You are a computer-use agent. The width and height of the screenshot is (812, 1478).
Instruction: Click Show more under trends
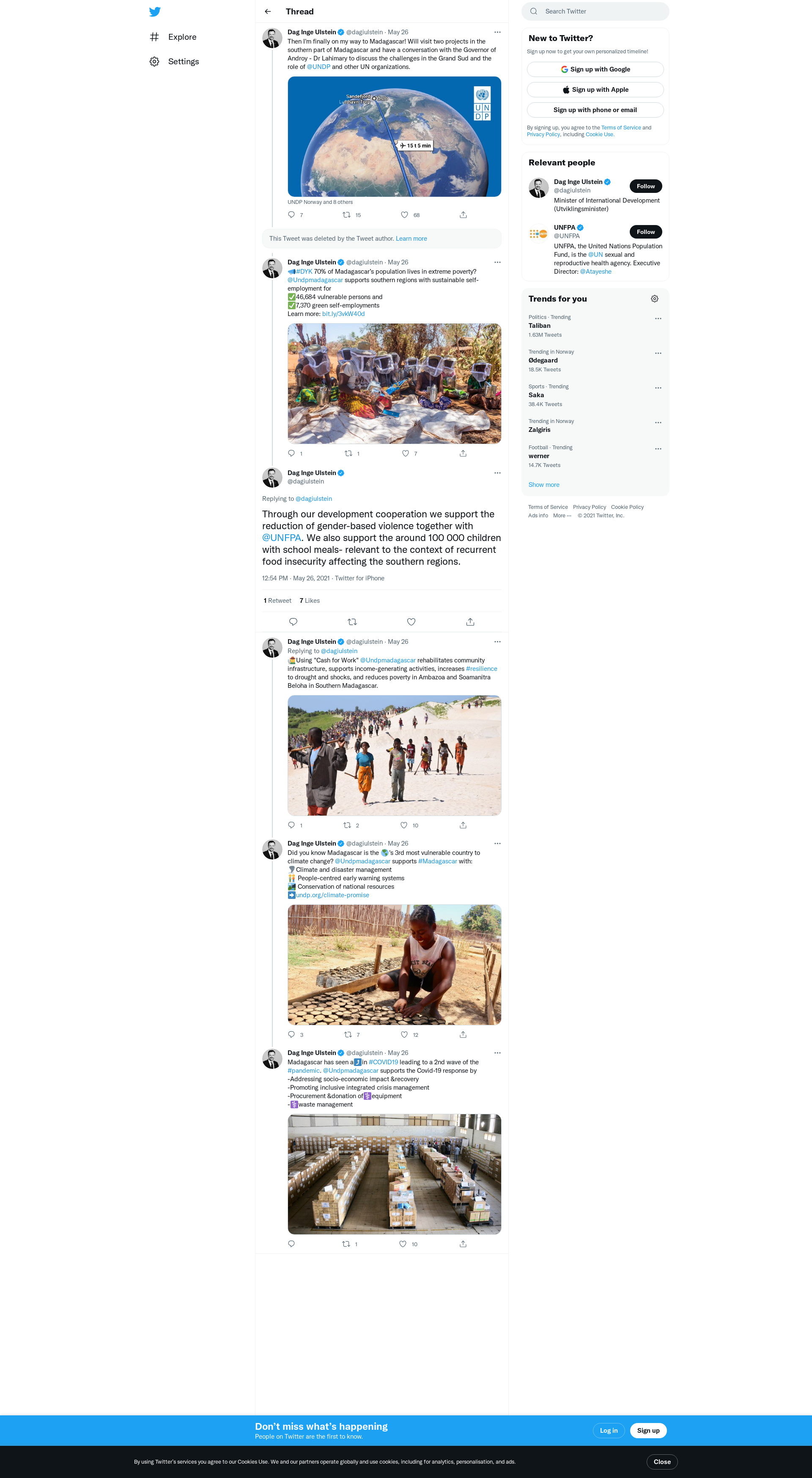tap(543, 485)
